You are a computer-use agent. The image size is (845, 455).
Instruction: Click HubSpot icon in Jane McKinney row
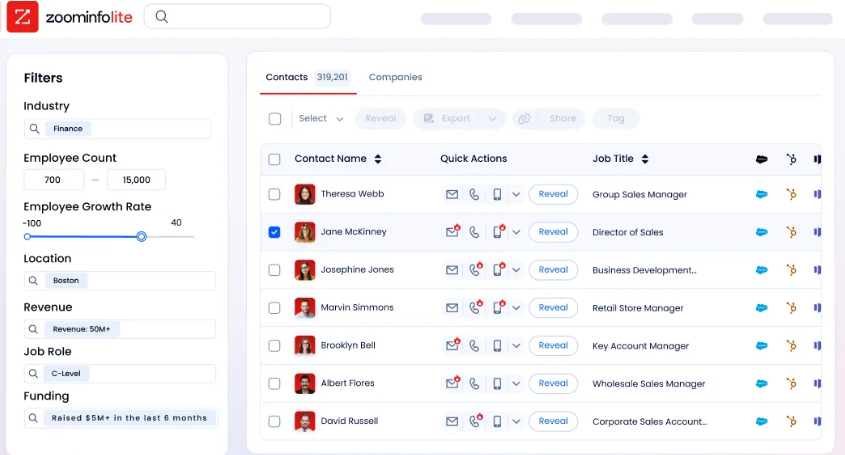[791, 232]
